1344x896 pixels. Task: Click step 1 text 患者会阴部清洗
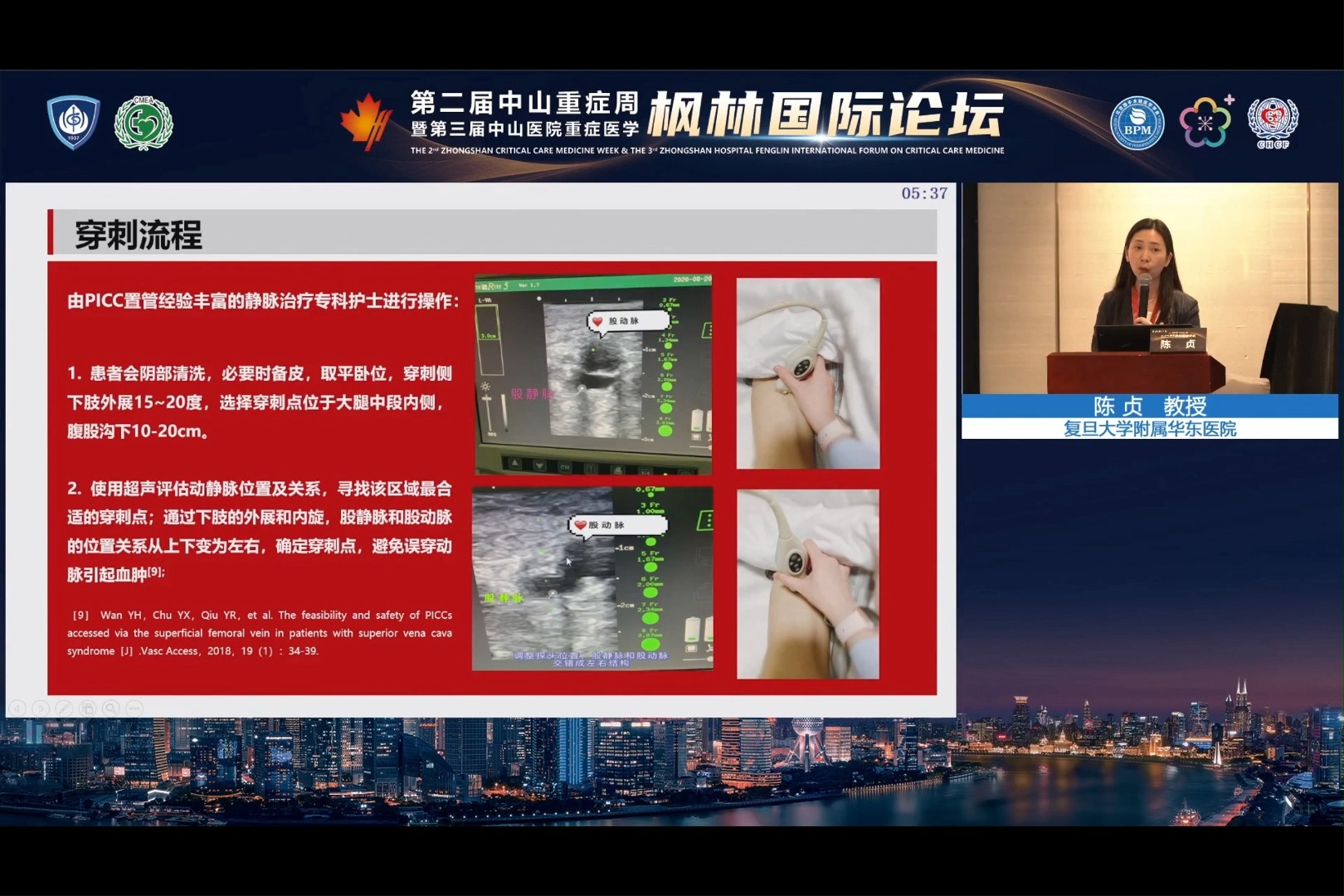[260, 402]
